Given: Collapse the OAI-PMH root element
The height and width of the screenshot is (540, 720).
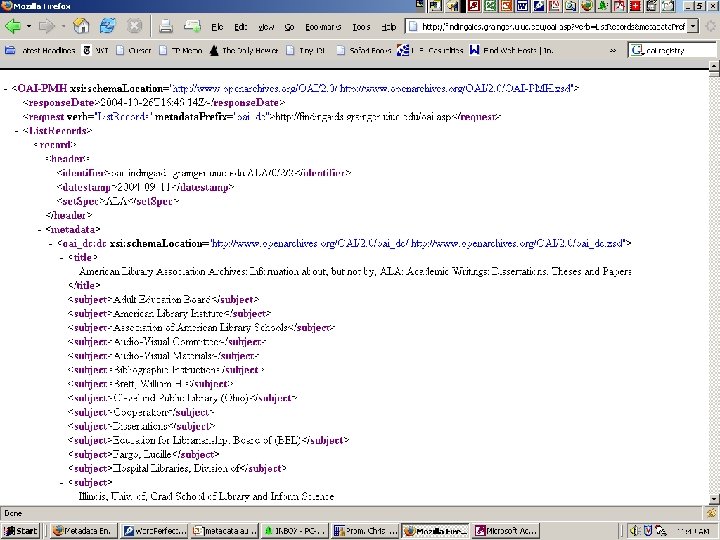Looking at the screenshot, I should (6, 89).
